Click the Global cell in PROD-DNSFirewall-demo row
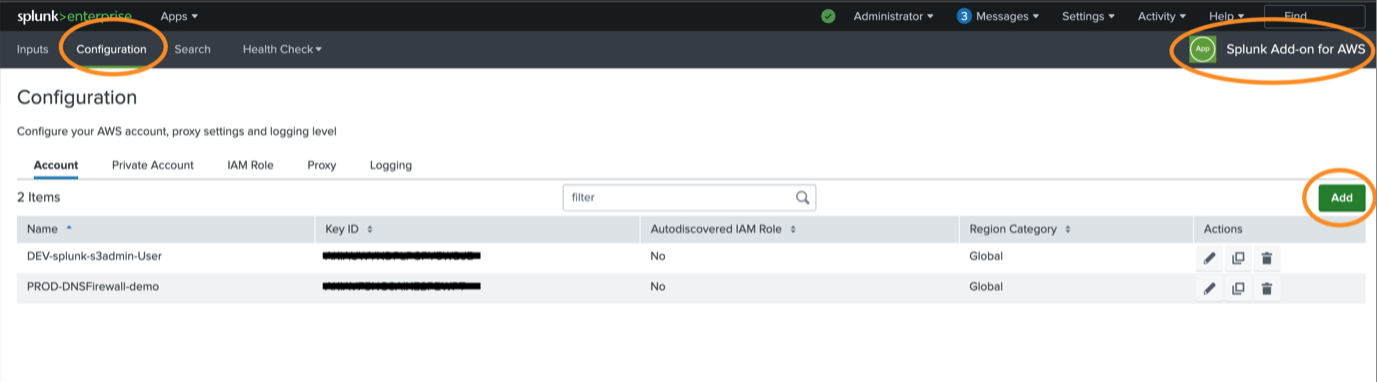The image size is (1377, 382). coord(986,287)
